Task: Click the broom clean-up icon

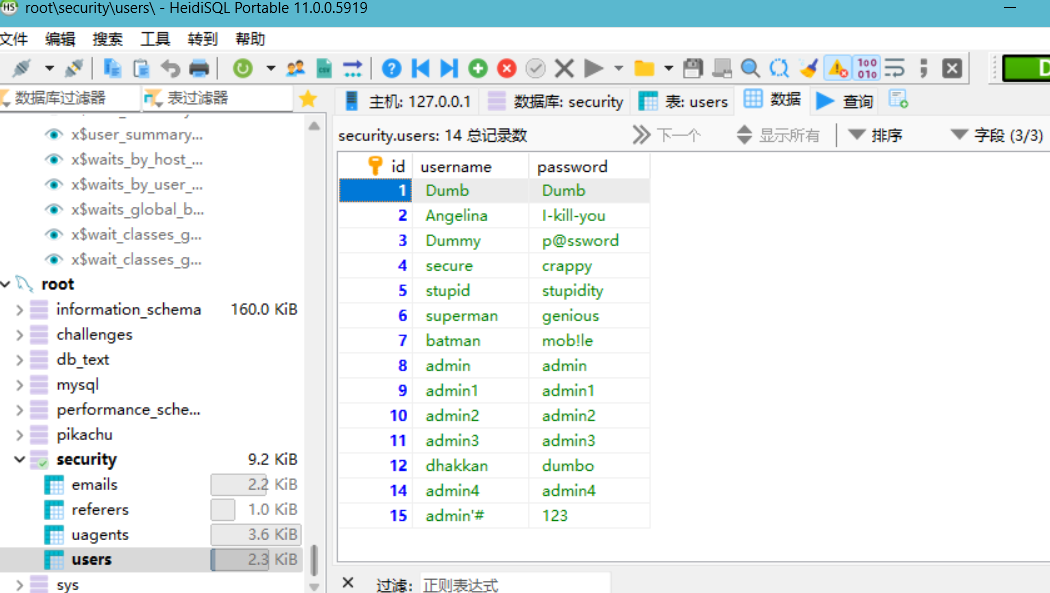Action: 808,68
